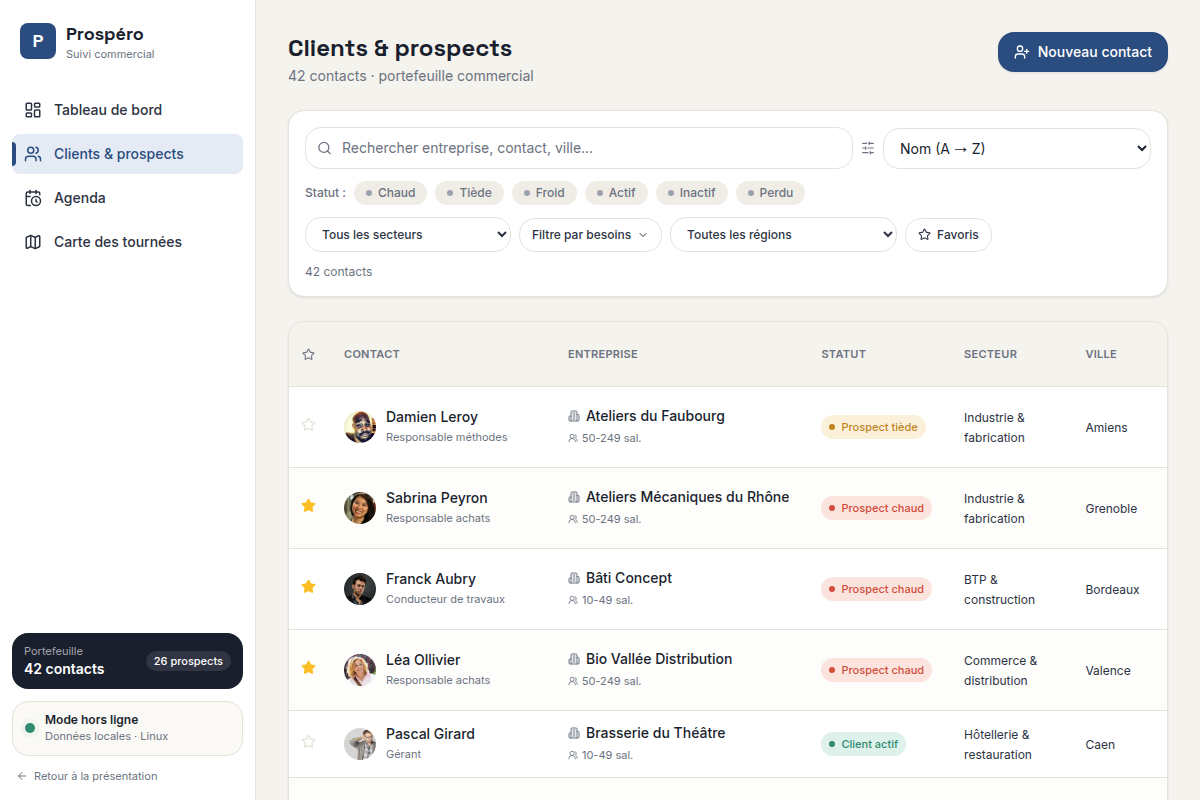The image size is (1200, 800).
Task: Click the STATUT column header
Action: tap(844, 354)
